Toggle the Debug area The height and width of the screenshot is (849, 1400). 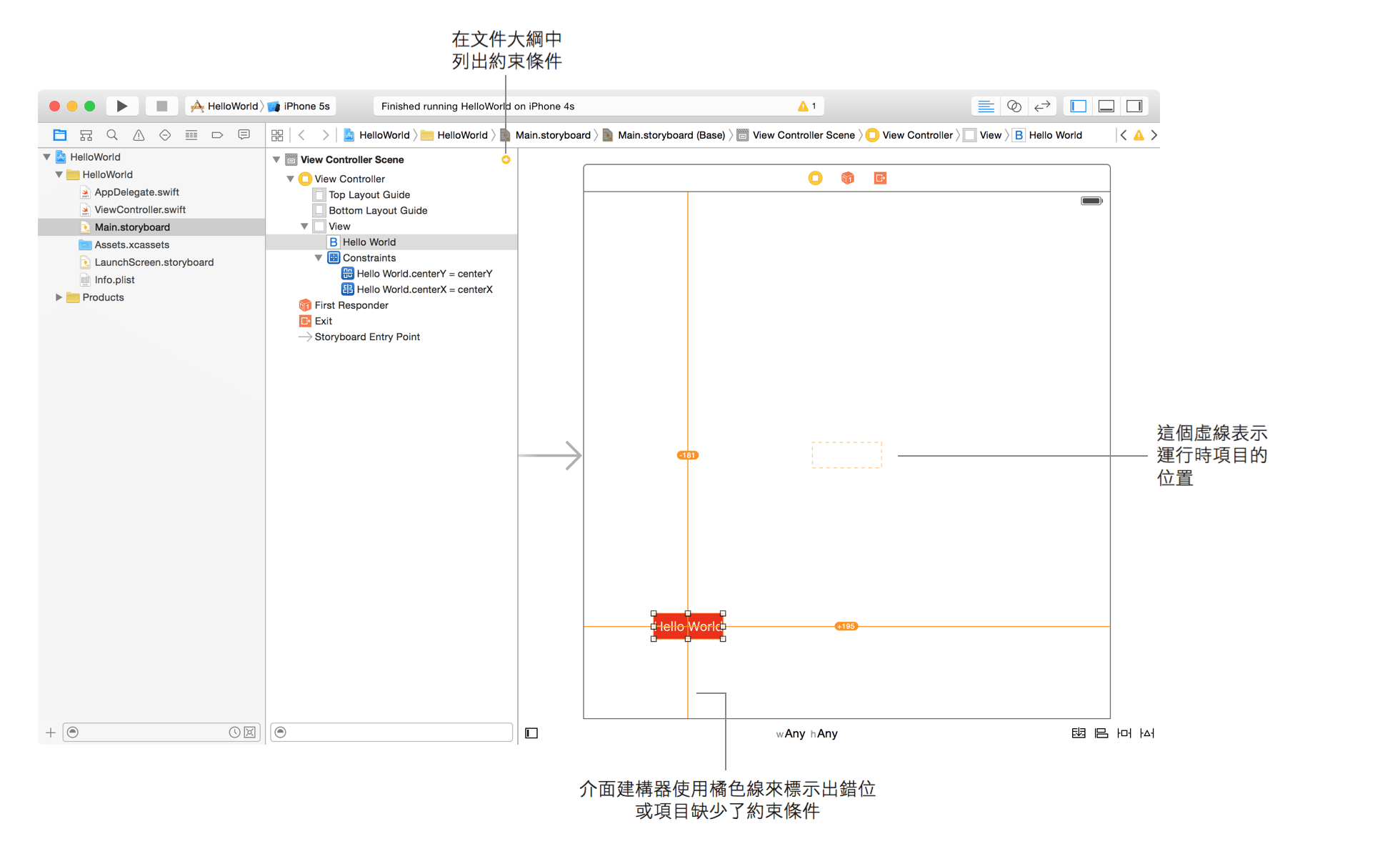tap(1106, 106)
